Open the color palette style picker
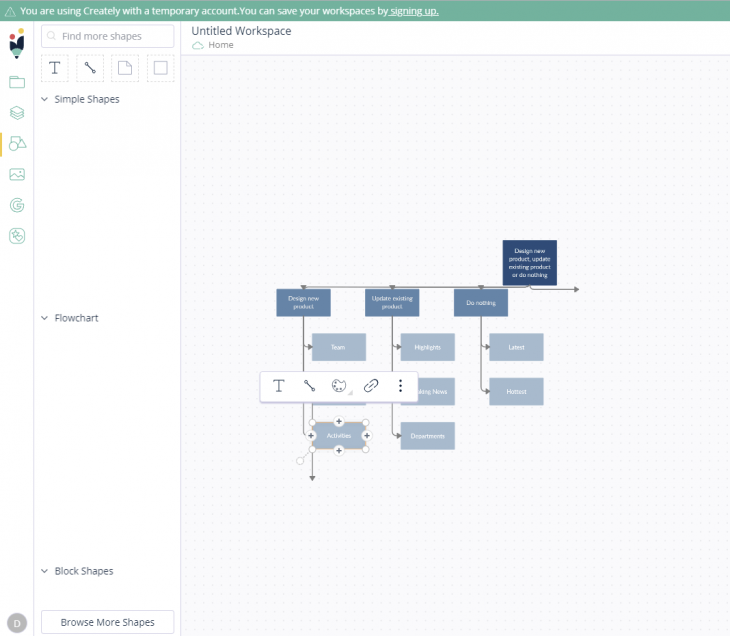 point(339,386)
